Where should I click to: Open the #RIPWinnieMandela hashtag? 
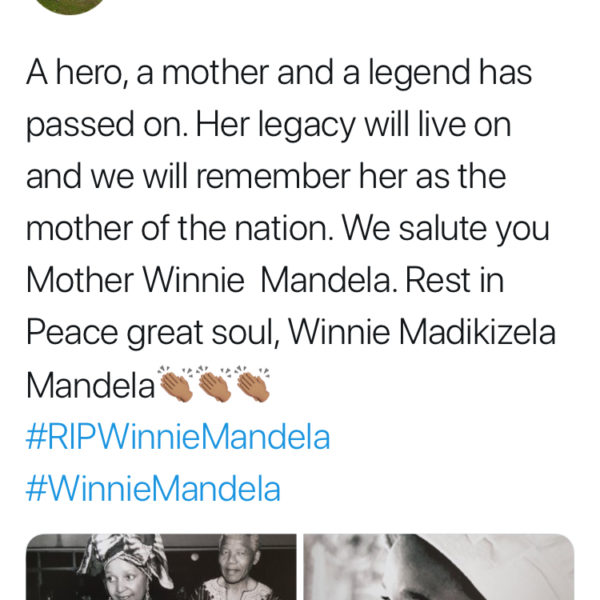coord(177,437)
